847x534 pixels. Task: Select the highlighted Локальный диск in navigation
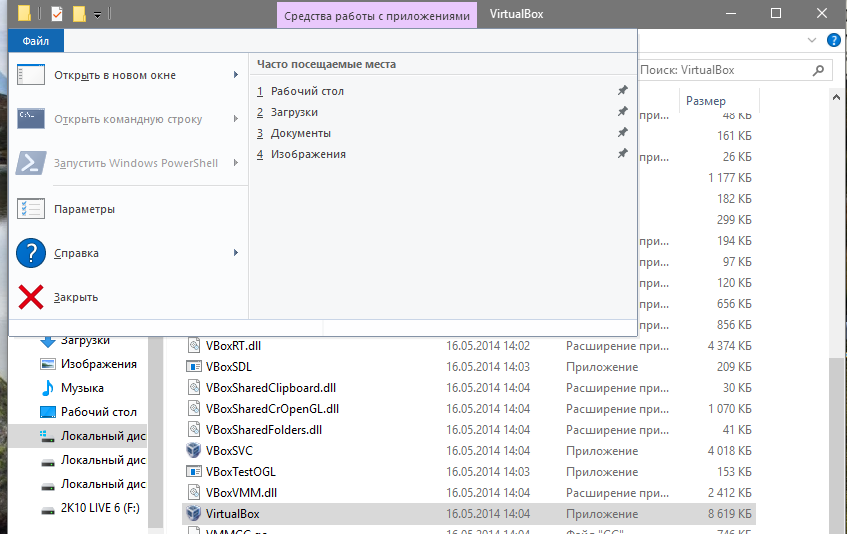click(78, 436)
